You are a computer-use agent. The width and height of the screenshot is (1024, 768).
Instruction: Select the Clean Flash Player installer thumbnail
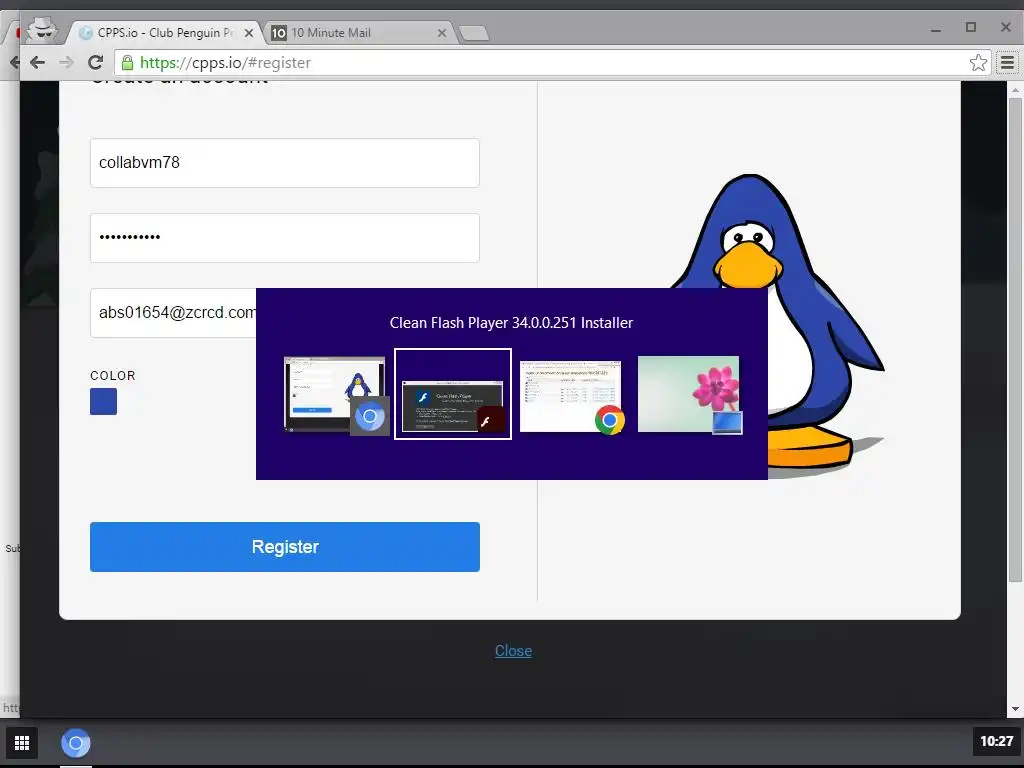click(x=453, y=394)
